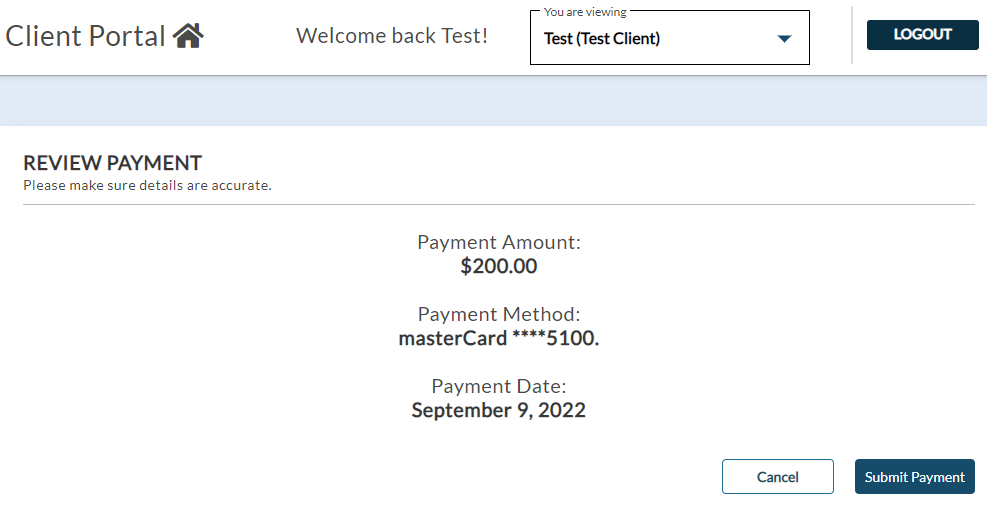Screen dimensions: 987x510
Task: Cancel the payment review
Action: [777, 477]
